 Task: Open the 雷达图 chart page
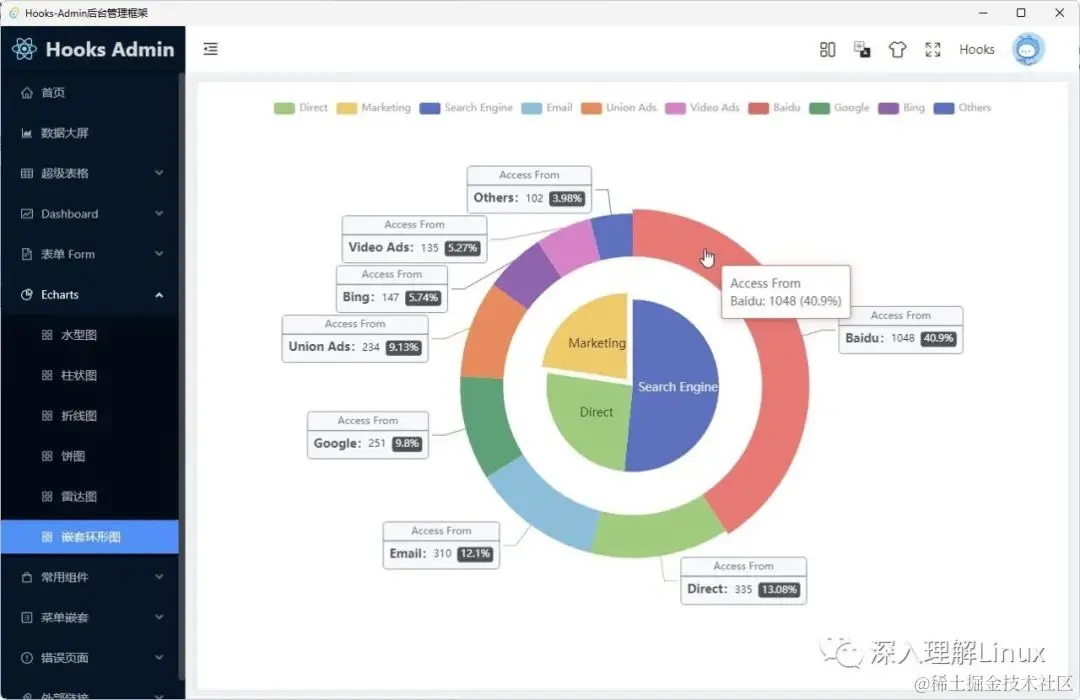coord(90,496)
